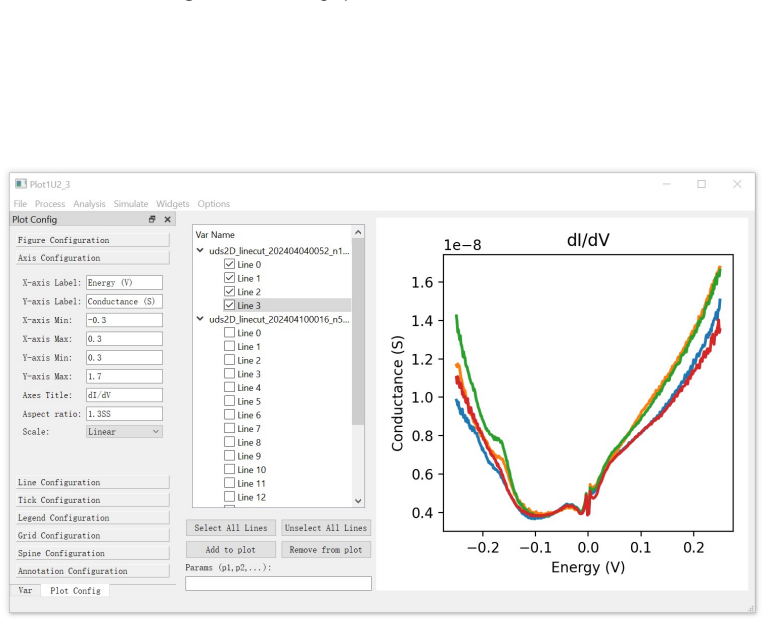This screenshot has width=765, height=622.
Task: Click the Axes Title input field
Action: 124,395
